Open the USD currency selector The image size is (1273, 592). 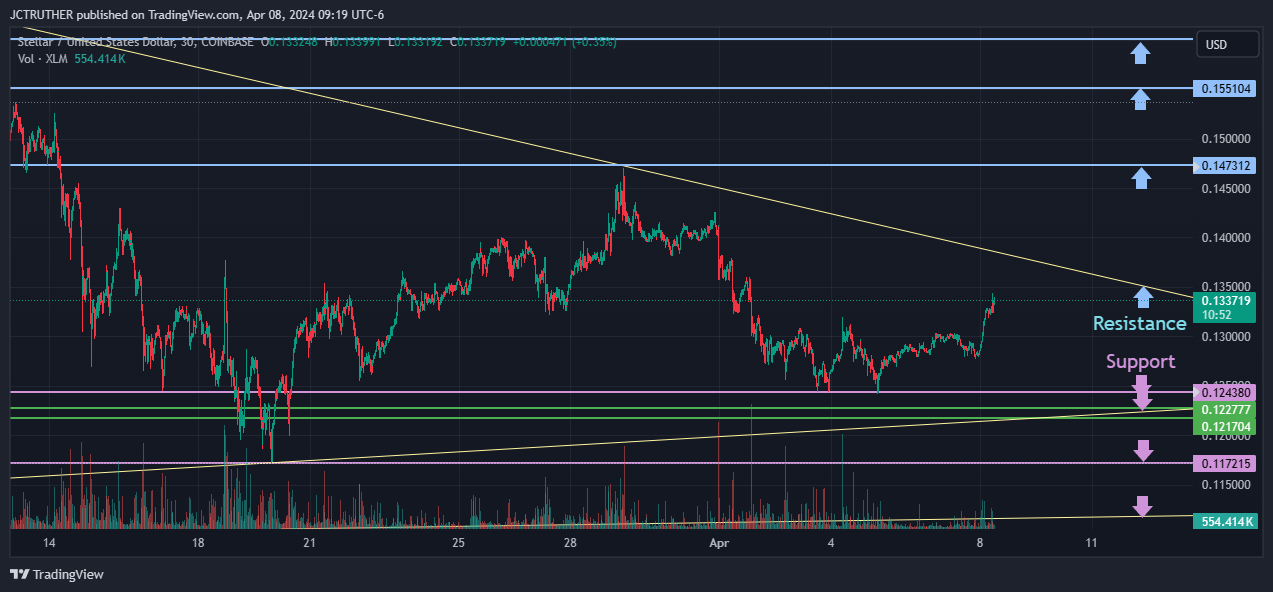click(1227, 45)
